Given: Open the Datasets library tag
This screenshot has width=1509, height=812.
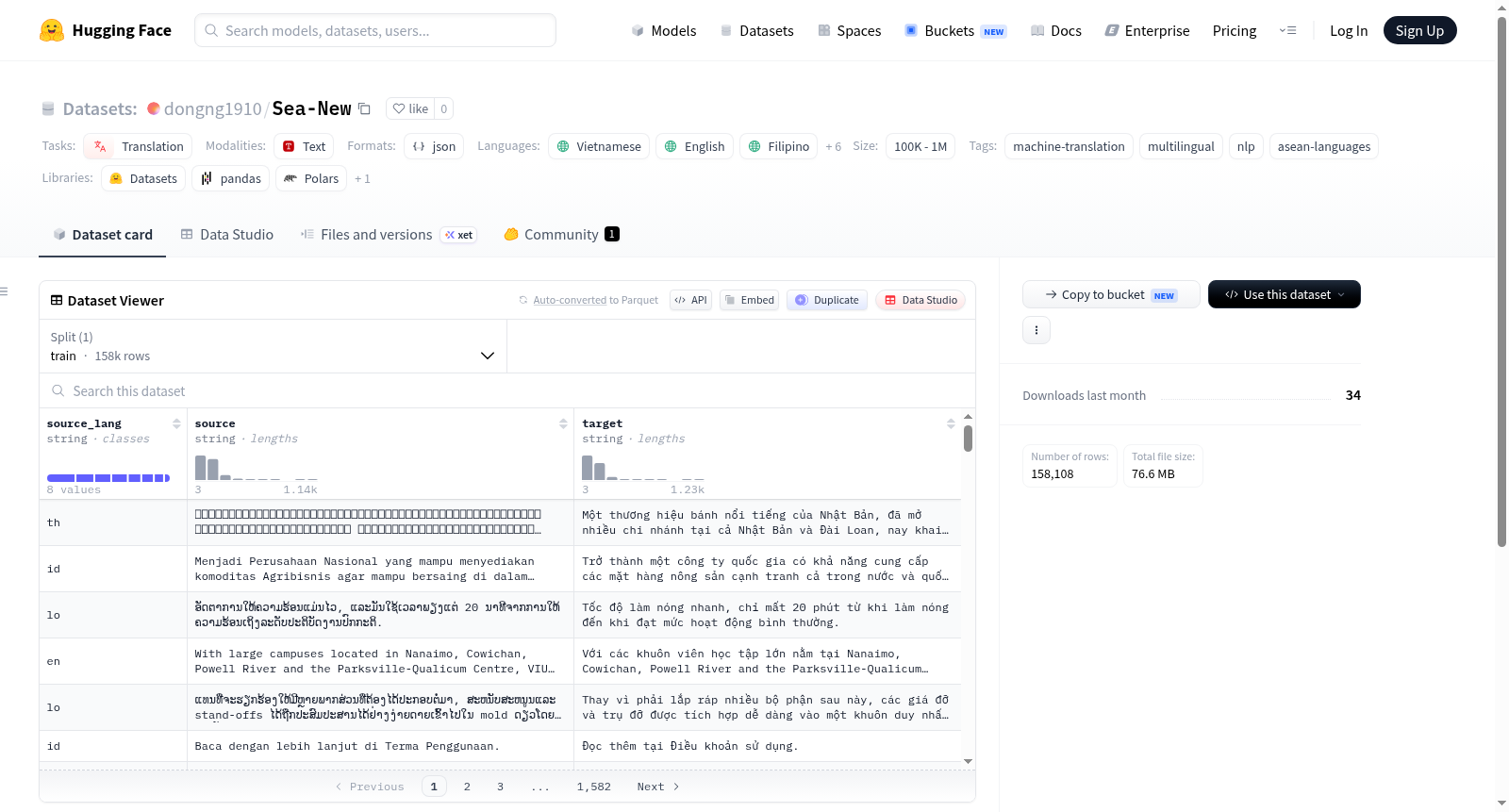Looking at the screenshot, I should (x=143, y=178).
